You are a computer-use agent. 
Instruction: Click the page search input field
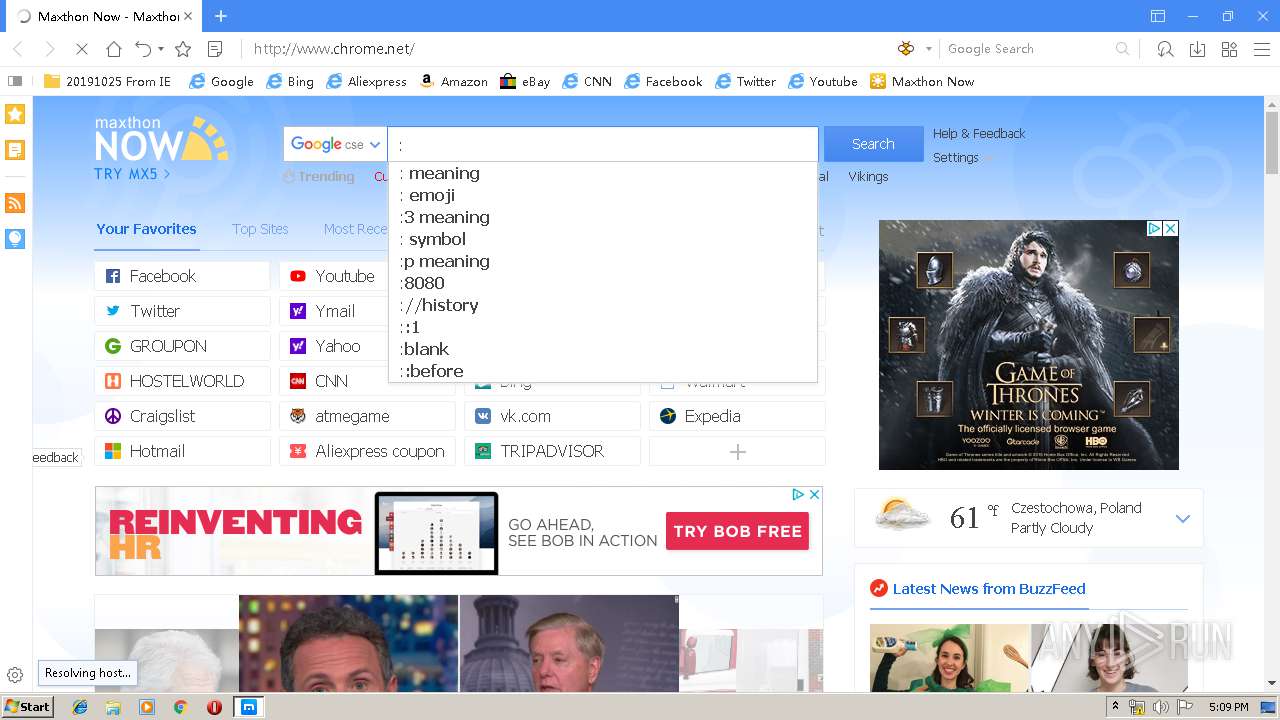603,144
